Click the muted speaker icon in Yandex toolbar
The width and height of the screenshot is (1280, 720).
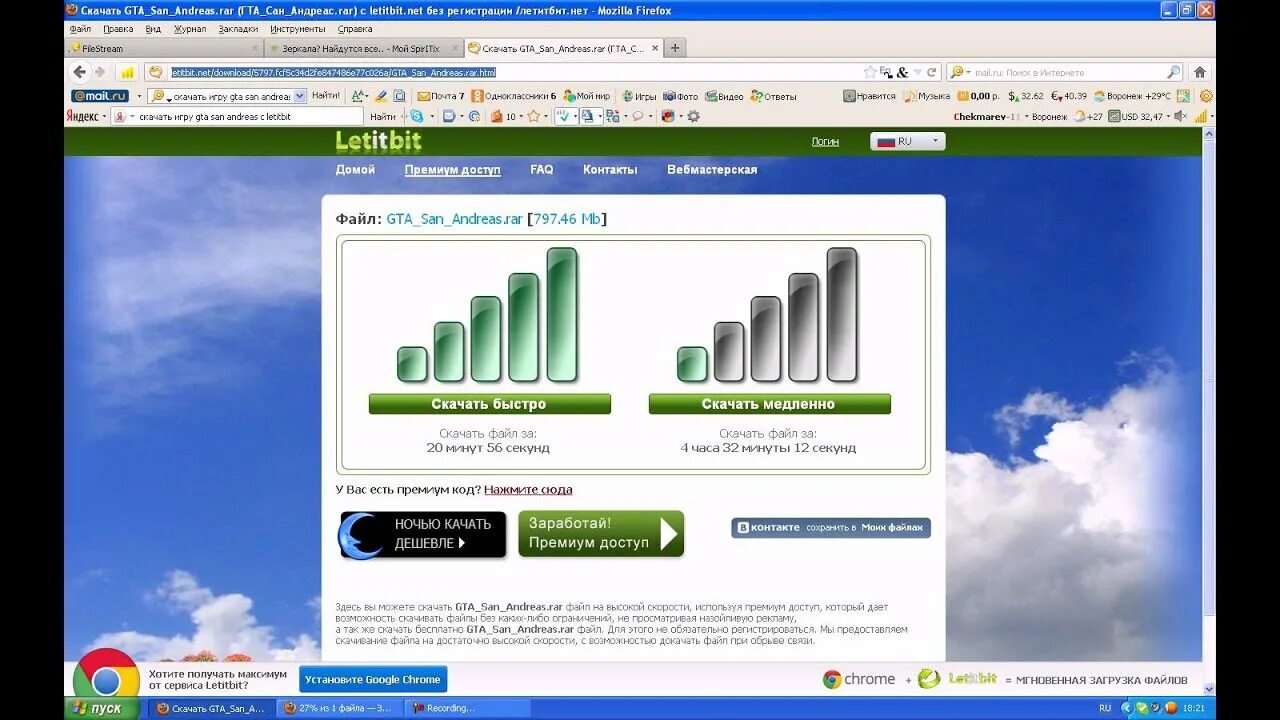(1181, 116)
